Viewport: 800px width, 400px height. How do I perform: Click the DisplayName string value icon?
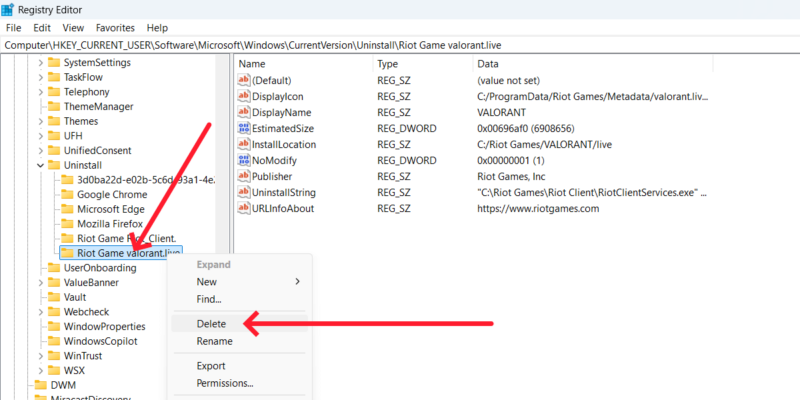click(244, 113)
